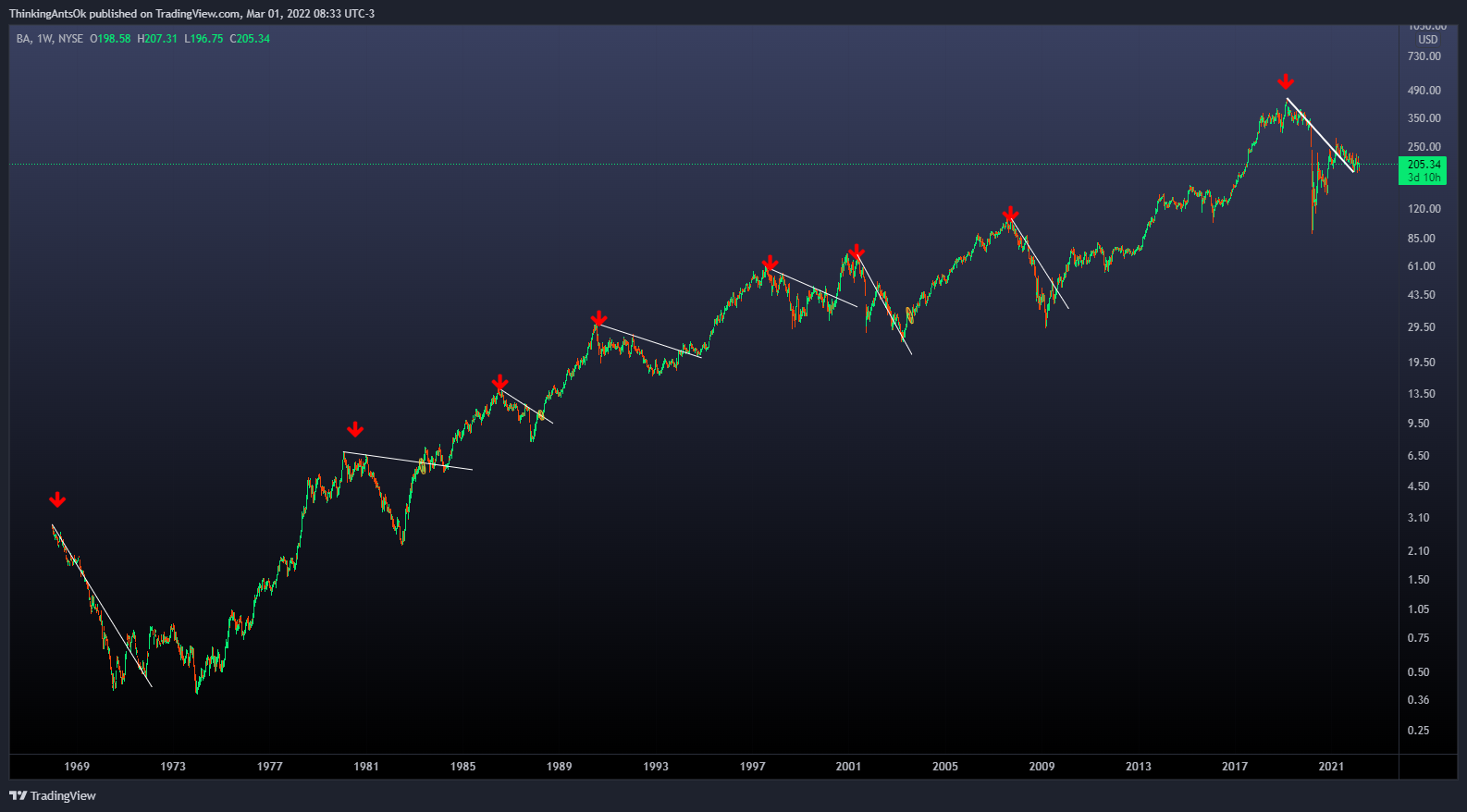Click the 61.00 price axis label

[1422, 266]
